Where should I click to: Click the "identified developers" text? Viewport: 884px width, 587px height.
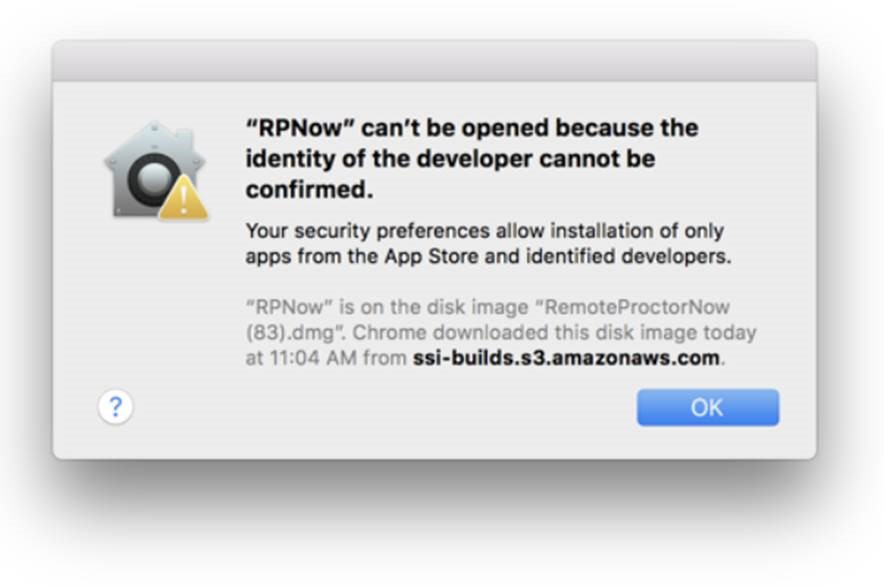point(628,257)
